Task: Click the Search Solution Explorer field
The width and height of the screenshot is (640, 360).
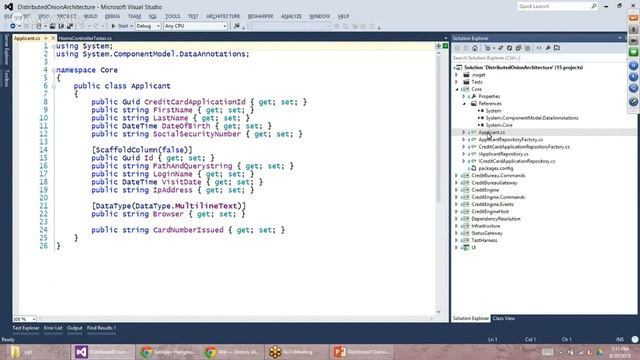Action: pos(539,58)
